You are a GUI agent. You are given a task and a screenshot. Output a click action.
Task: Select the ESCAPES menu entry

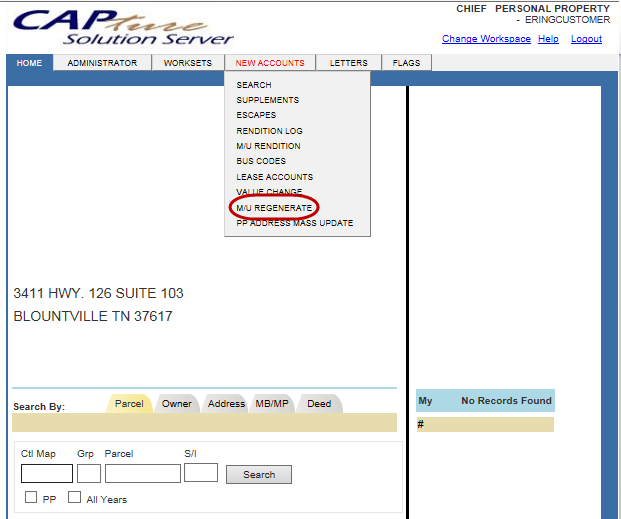256,115
